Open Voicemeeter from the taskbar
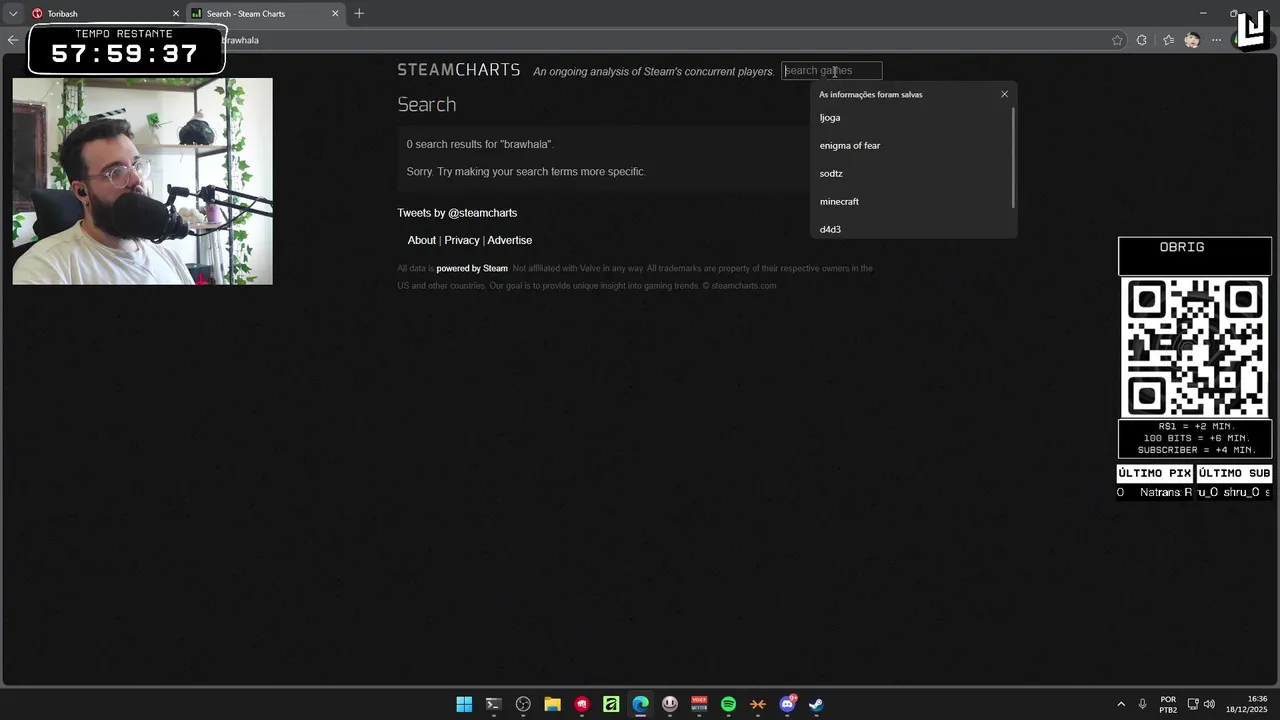 click(699, 704)
